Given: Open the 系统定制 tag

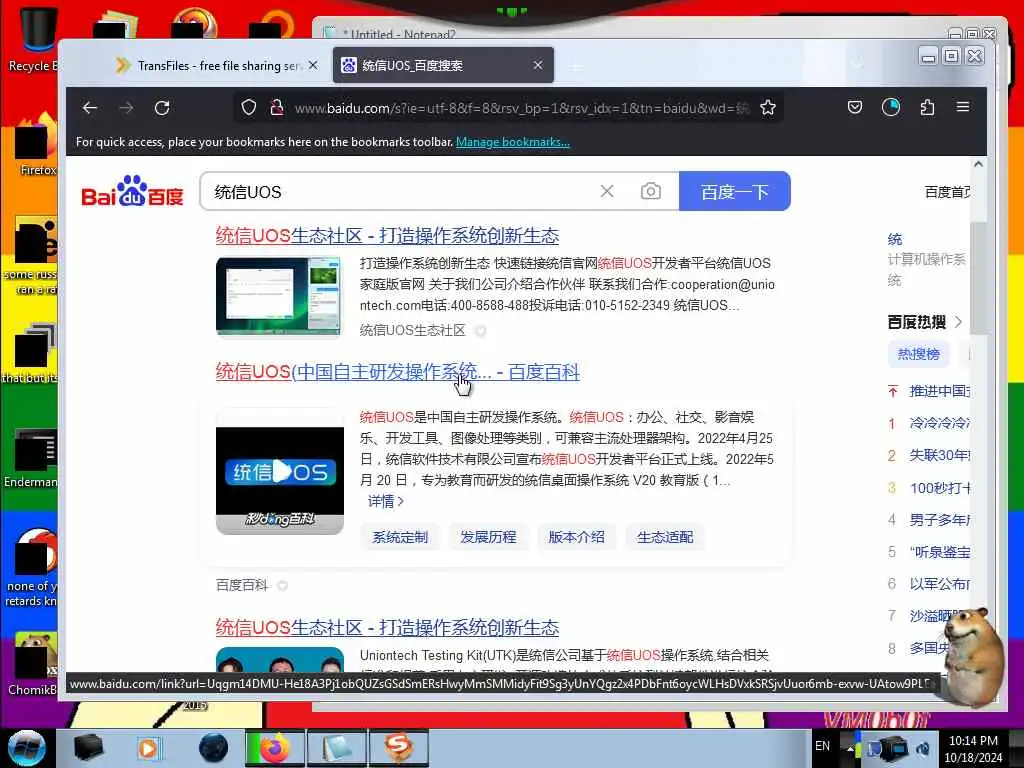Looking at the screenshot, I should point(400,537).
